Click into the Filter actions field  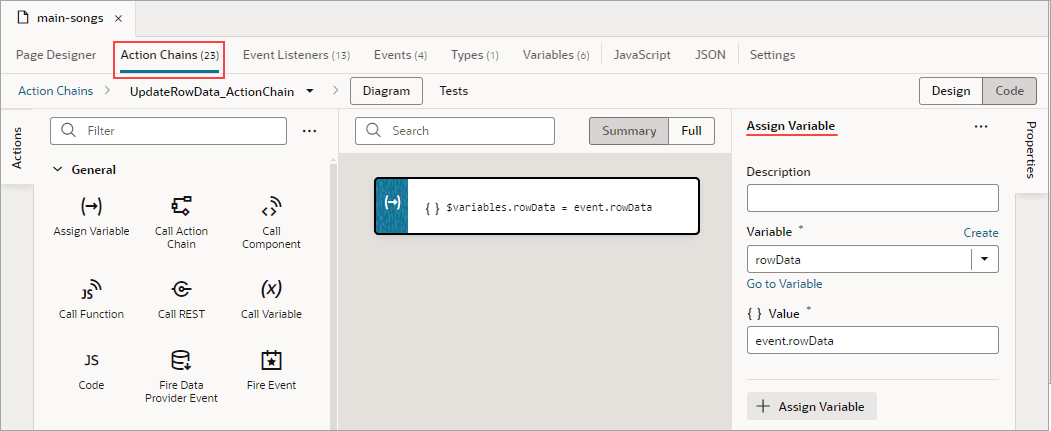coord(168,131)
